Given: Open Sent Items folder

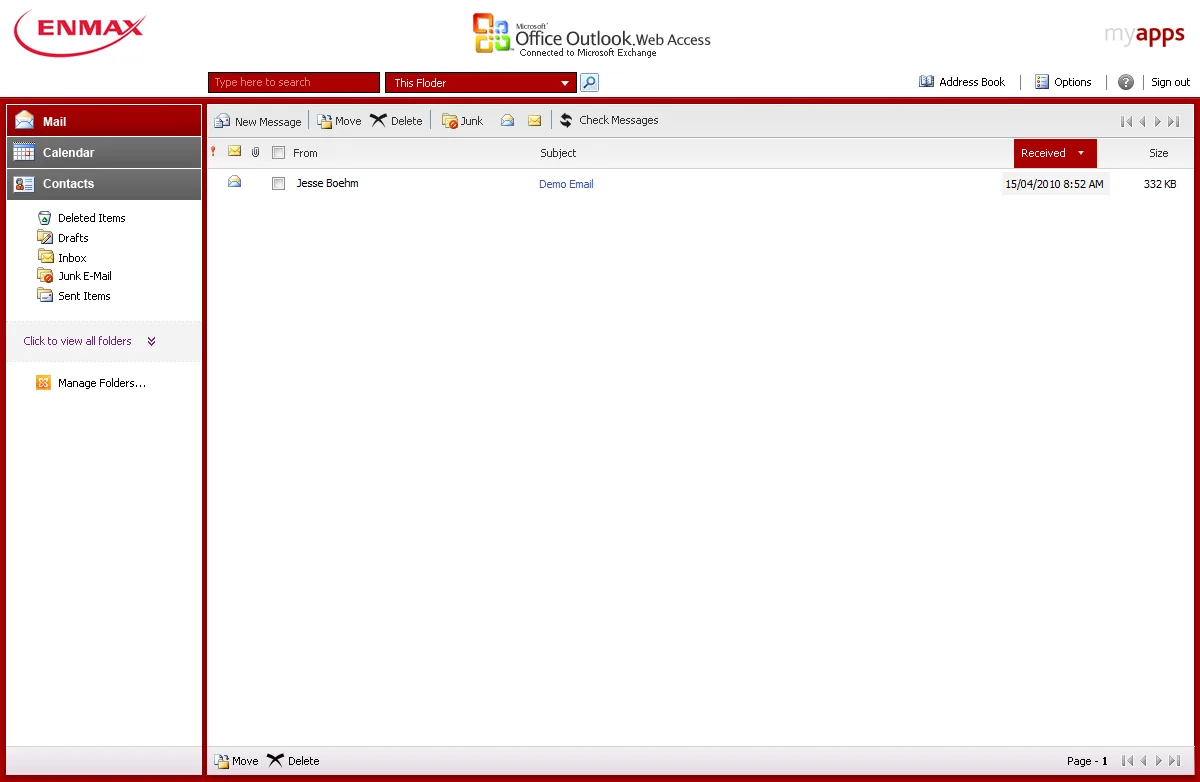Looking at the screenshot, I should click(x=74, y=296).
